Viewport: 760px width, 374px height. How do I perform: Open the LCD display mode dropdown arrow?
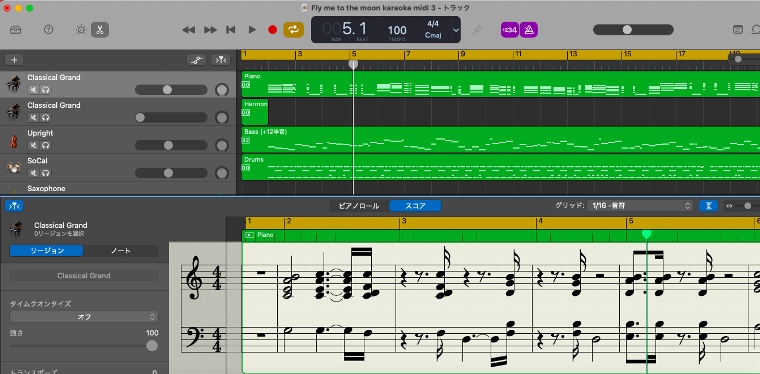(x=456, y=30)
